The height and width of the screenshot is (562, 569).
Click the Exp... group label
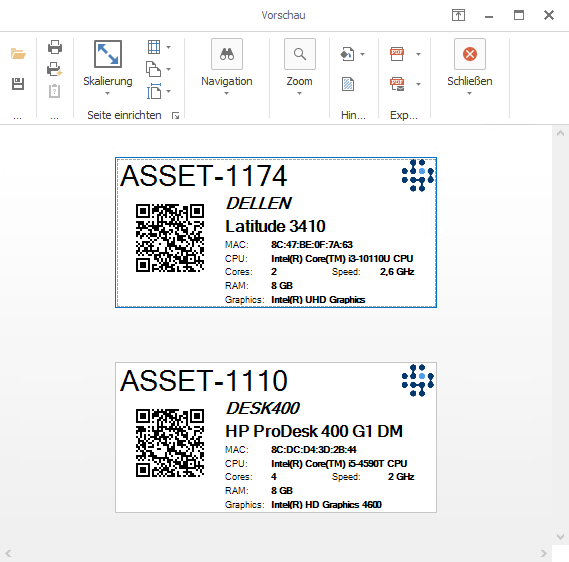coord(404,115)
